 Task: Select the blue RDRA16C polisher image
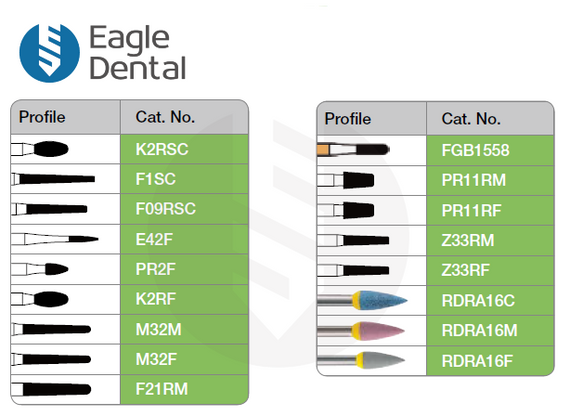coord(362,300)
